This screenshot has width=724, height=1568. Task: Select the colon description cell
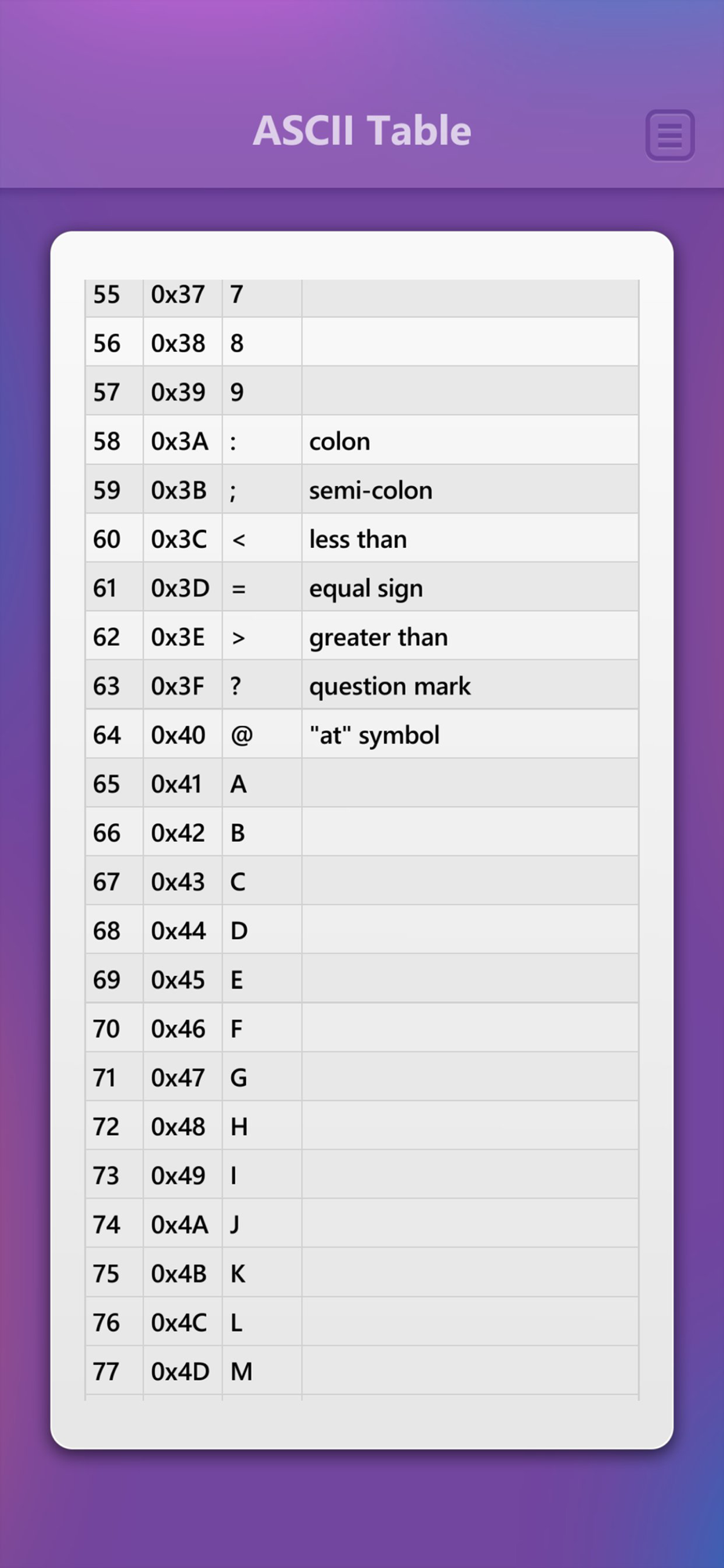coord(470,441)
